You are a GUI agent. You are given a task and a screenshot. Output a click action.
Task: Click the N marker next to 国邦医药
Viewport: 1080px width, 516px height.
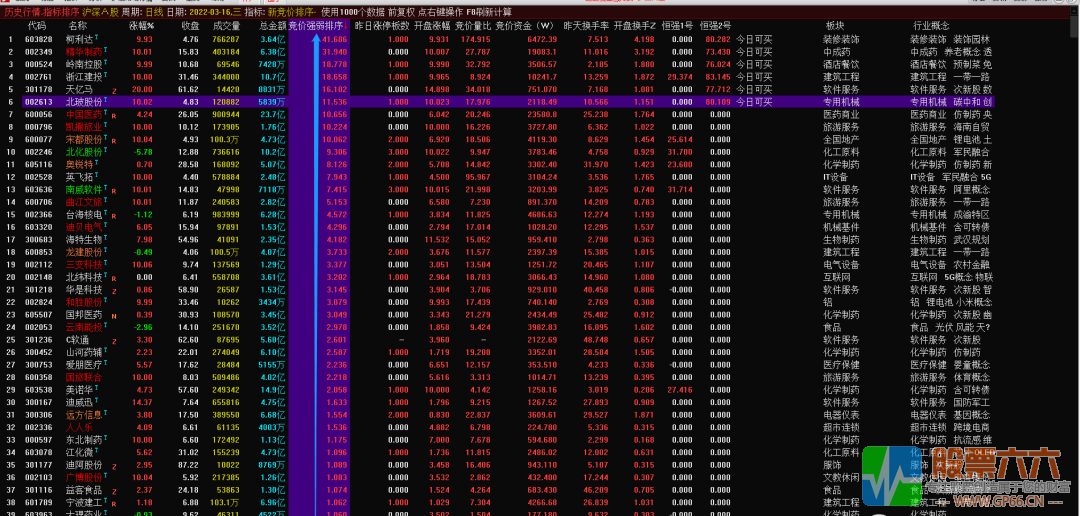point(113,314)
